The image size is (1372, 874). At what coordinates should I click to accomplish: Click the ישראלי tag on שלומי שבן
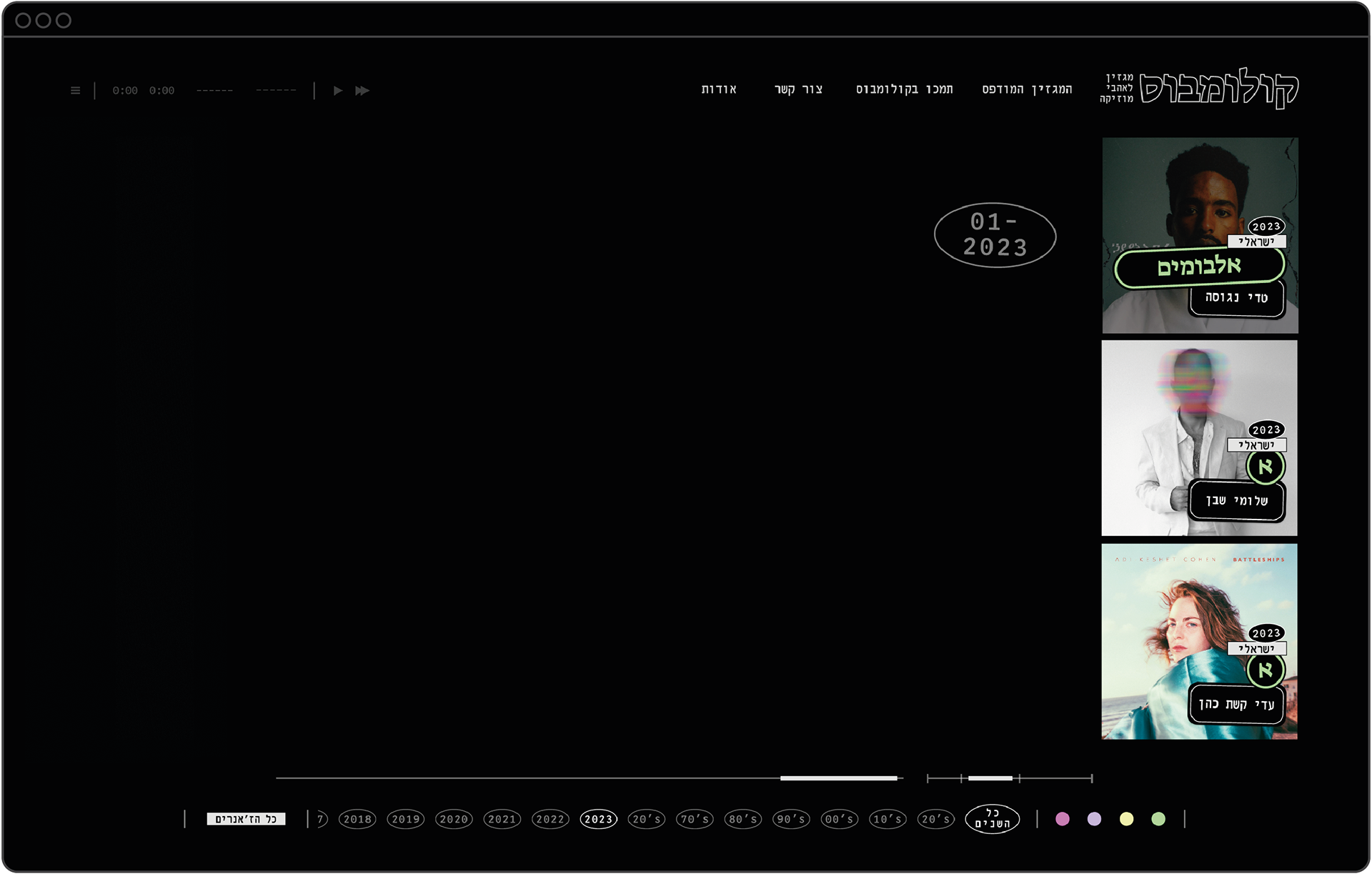pyautogui.click(x=1257, y=445)
